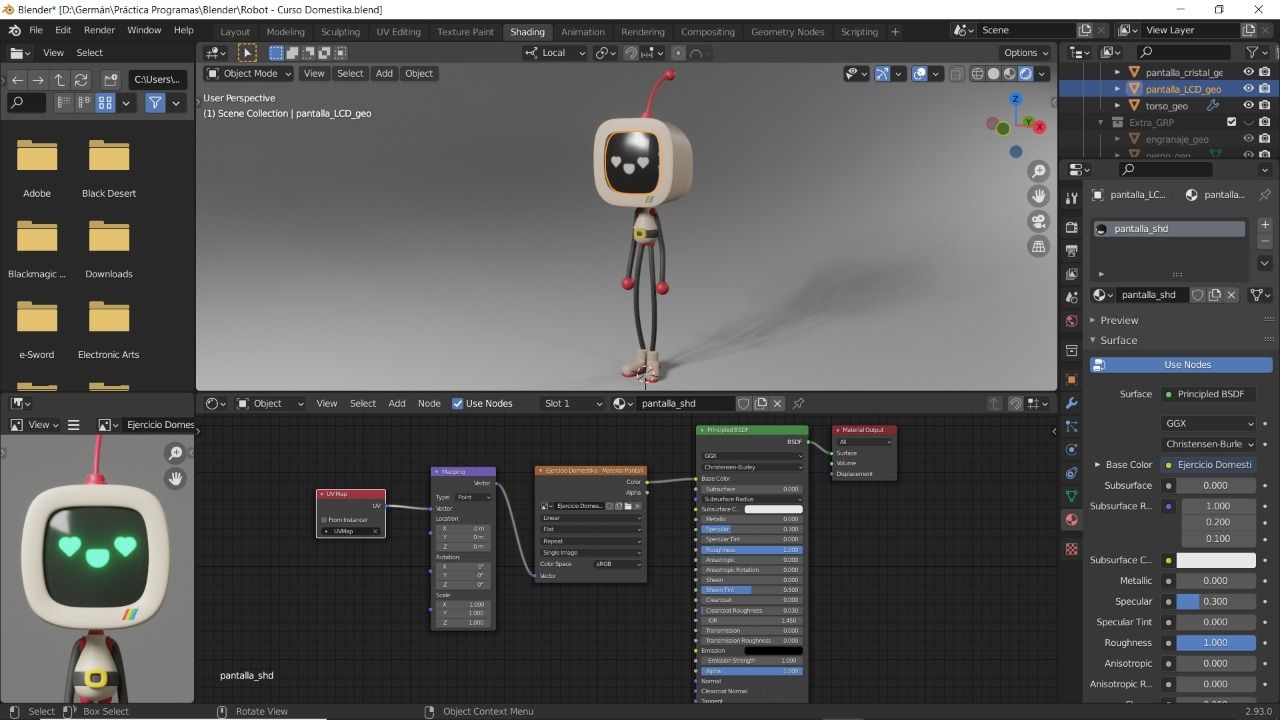
Task: Toggle file browser filter funnel
Action: tap(155, 102)
